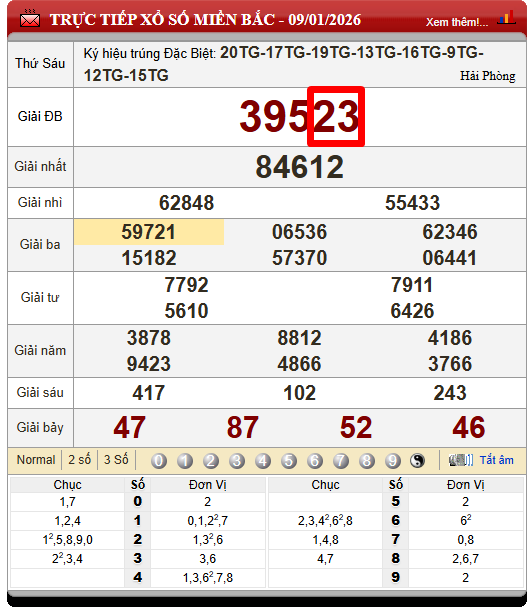Click fifth prize number 8812
The width and height of the screenshot is (532, 607).
[x=299, y=338]
